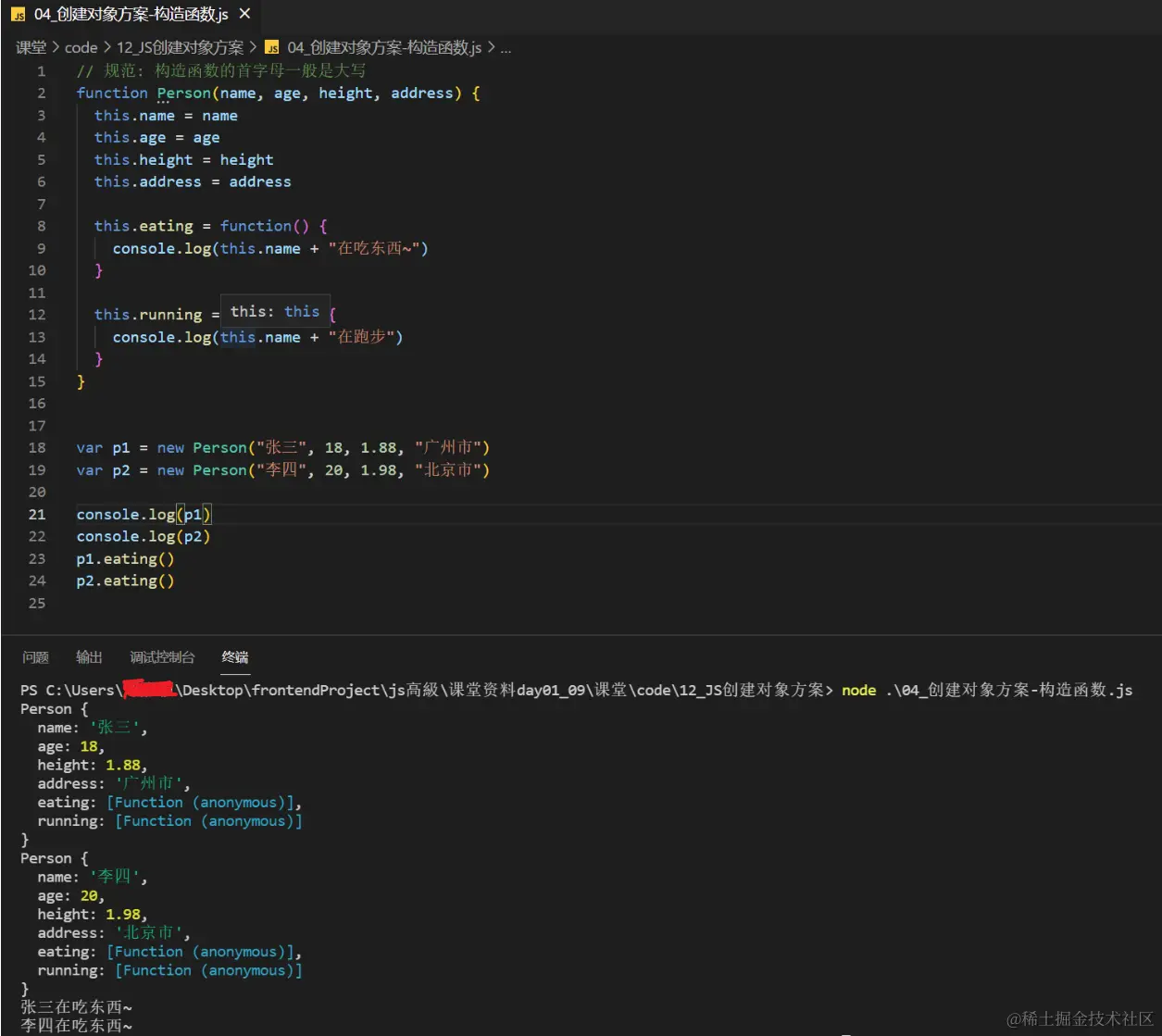Click the "北京市" string on line 19

[447, 470]
